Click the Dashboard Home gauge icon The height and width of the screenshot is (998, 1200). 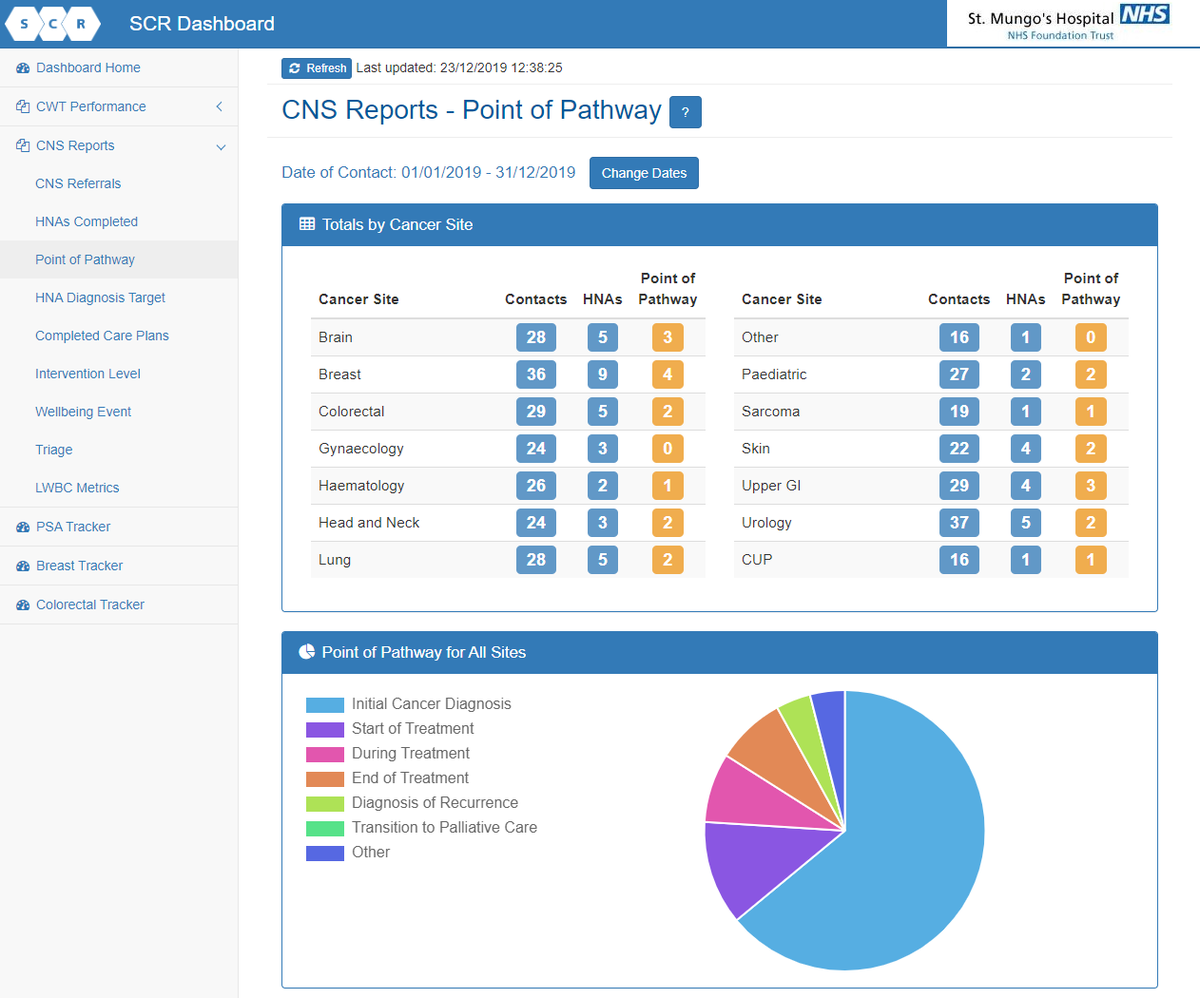23,68
